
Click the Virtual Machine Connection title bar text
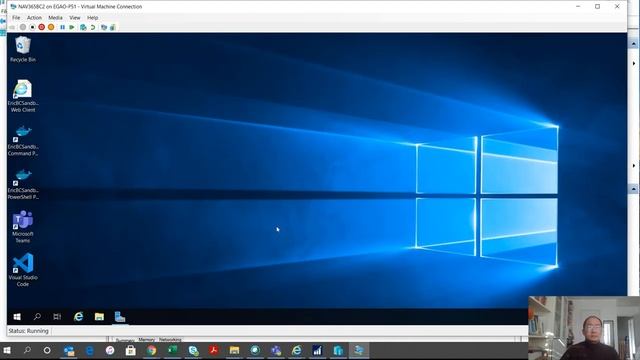[80, 7]
